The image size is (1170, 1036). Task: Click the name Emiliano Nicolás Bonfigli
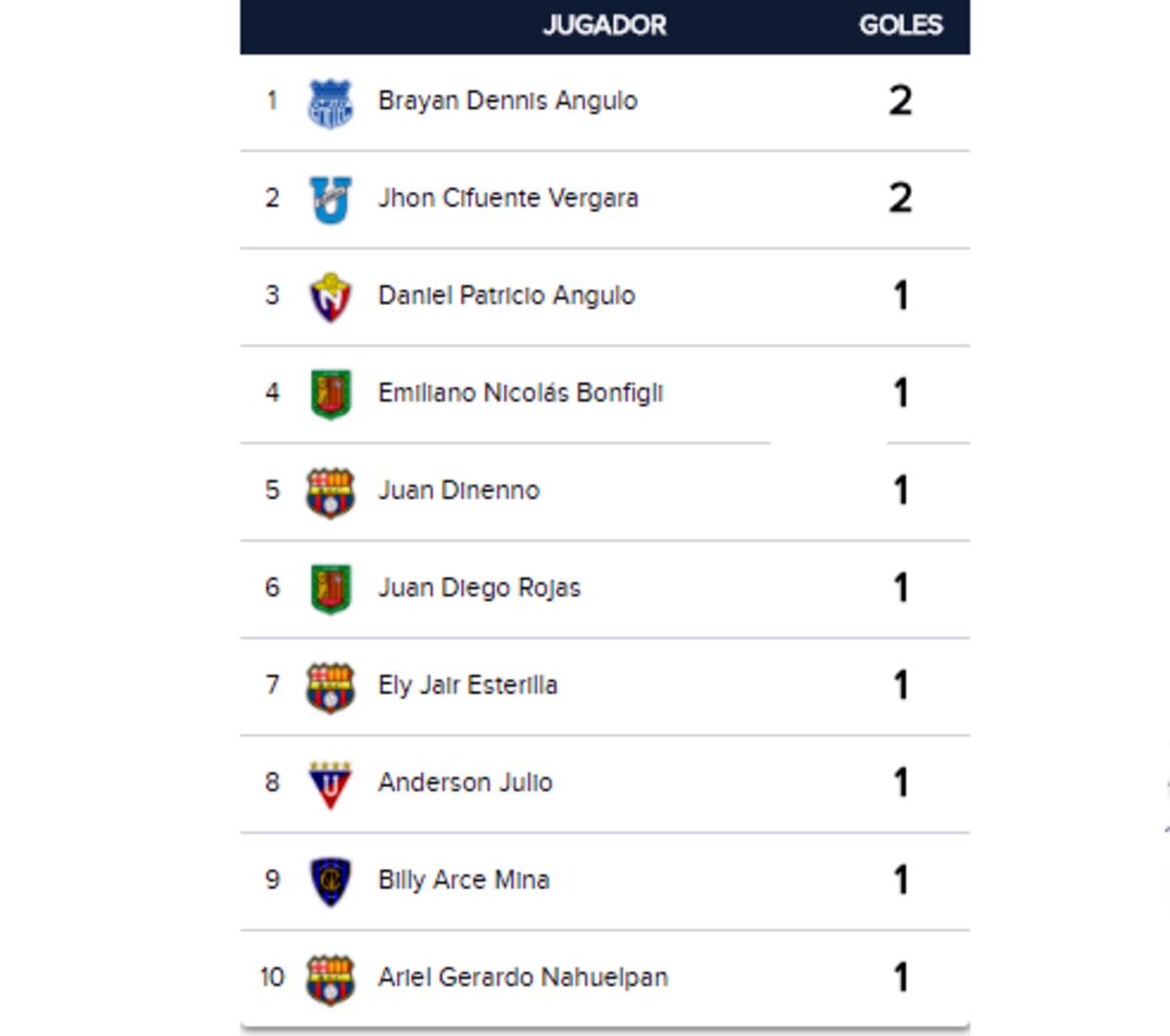coord(521,394)
